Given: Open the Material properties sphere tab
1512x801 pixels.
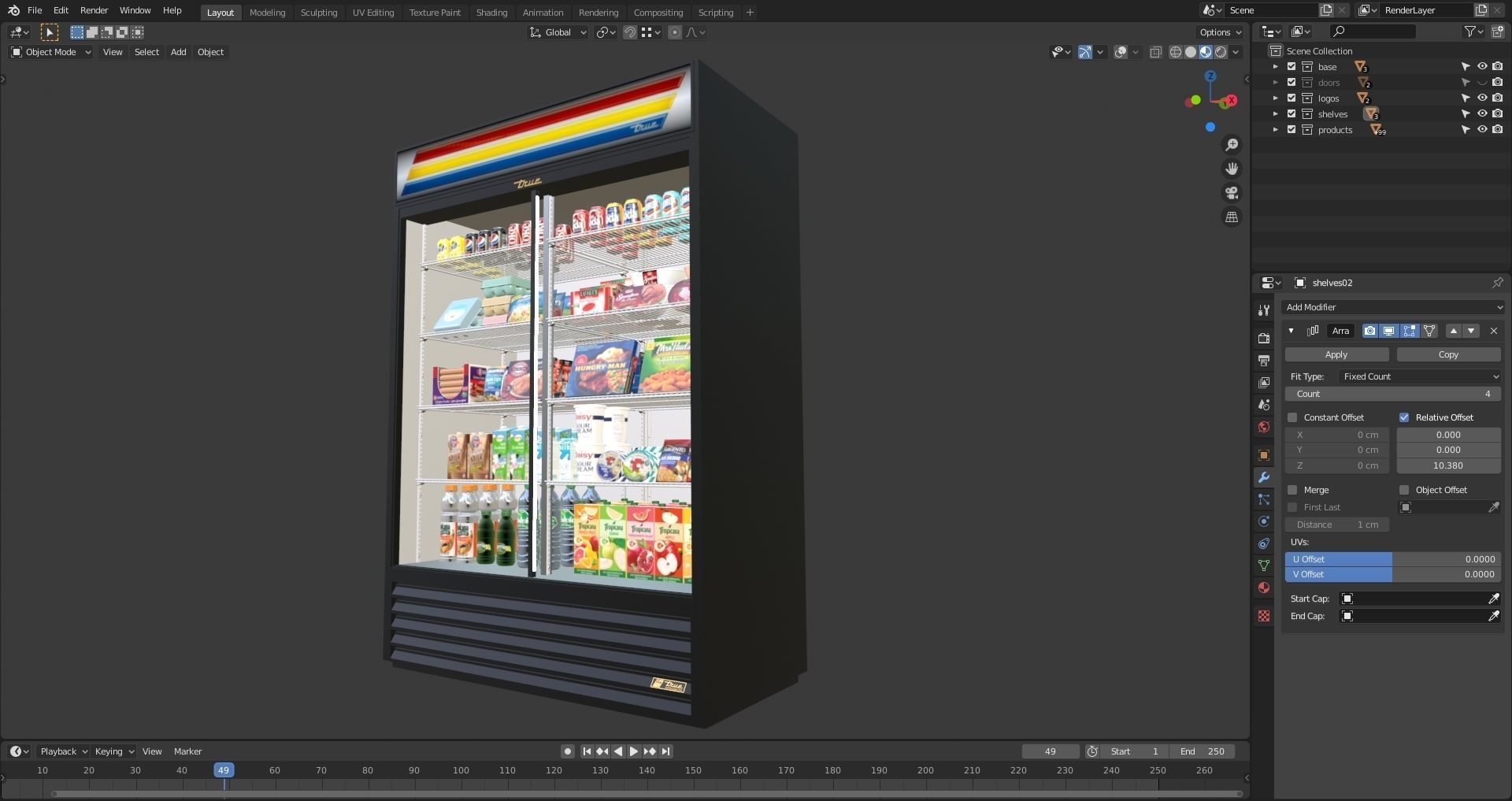Looking at the screenshot, I should (x=1264, y=588).
